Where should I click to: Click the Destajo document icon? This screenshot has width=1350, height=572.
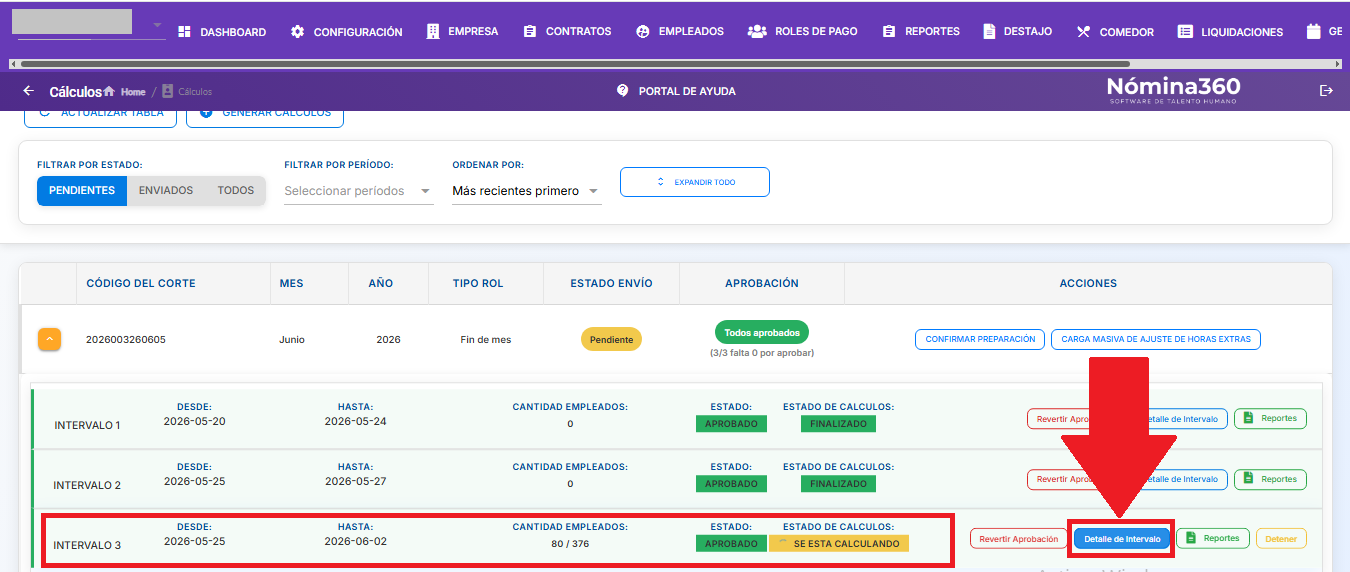(989, 32)
